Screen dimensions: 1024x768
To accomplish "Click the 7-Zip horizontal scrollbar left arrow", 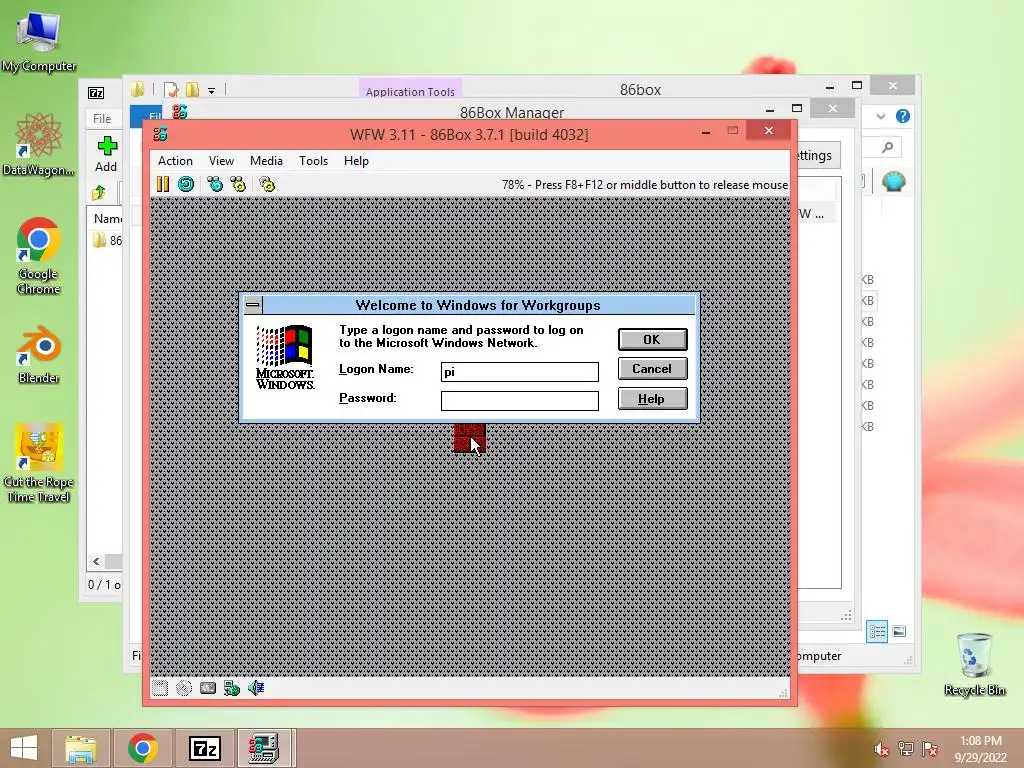I will pos(96,562).
